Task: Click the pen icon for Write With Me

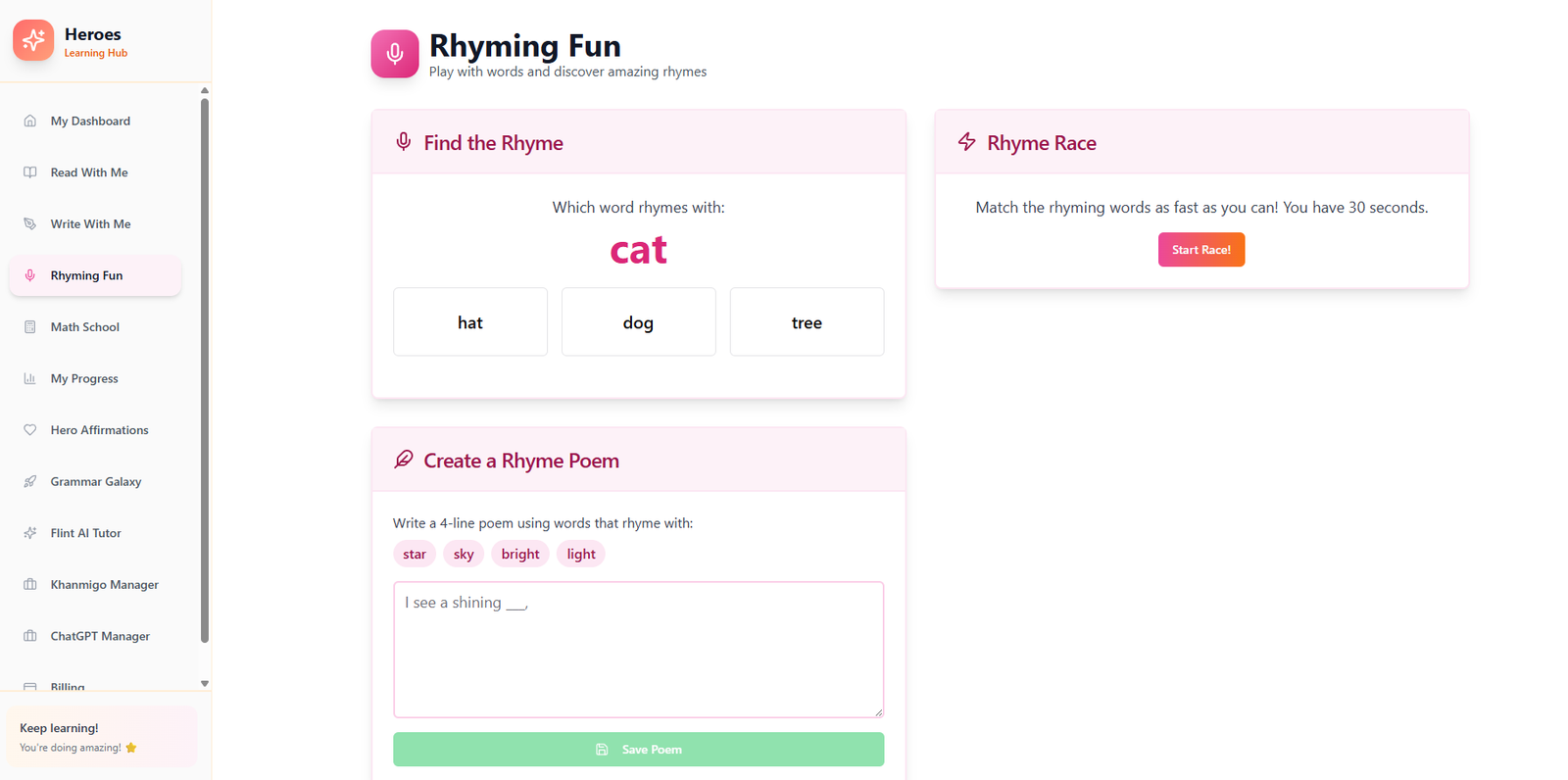Action: click(x=30, y=224)
